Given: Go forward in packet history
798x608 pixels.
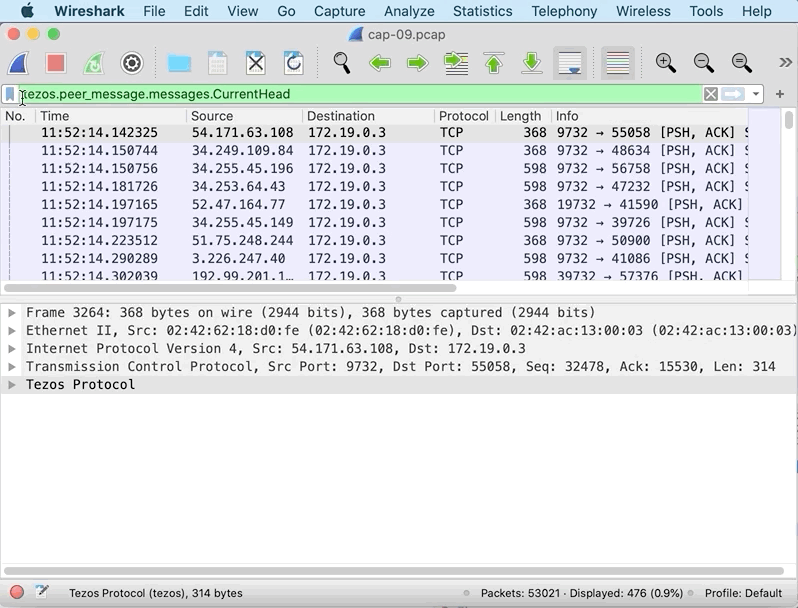Looking at the screenshot, I should click(x=418, y=64).
